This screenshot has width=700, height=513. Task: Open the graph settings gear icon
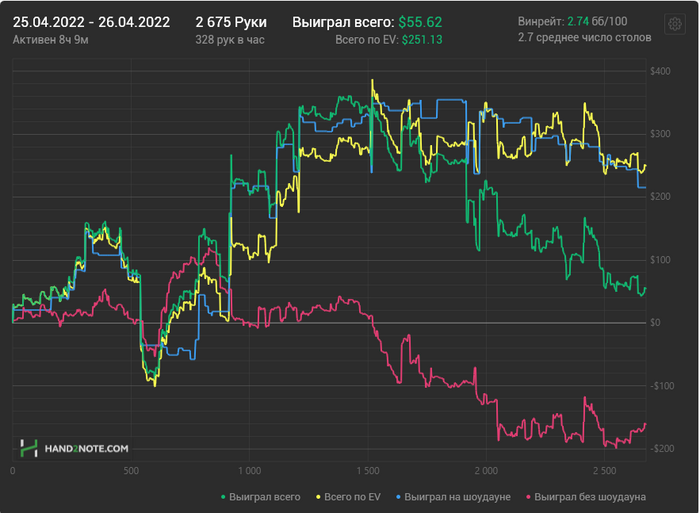675,24
